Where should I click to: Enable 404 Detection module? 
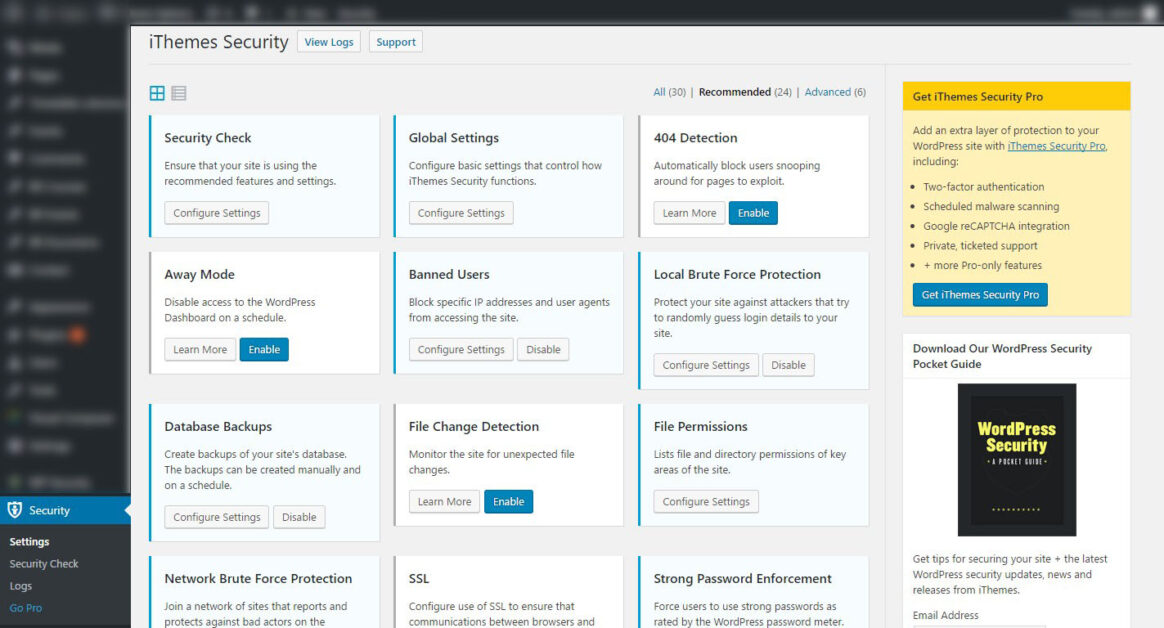tap(753, 213)
